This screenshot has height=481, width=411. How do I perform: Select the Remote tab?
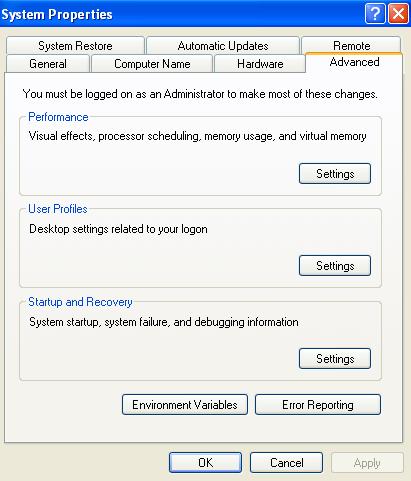(351, 45)
